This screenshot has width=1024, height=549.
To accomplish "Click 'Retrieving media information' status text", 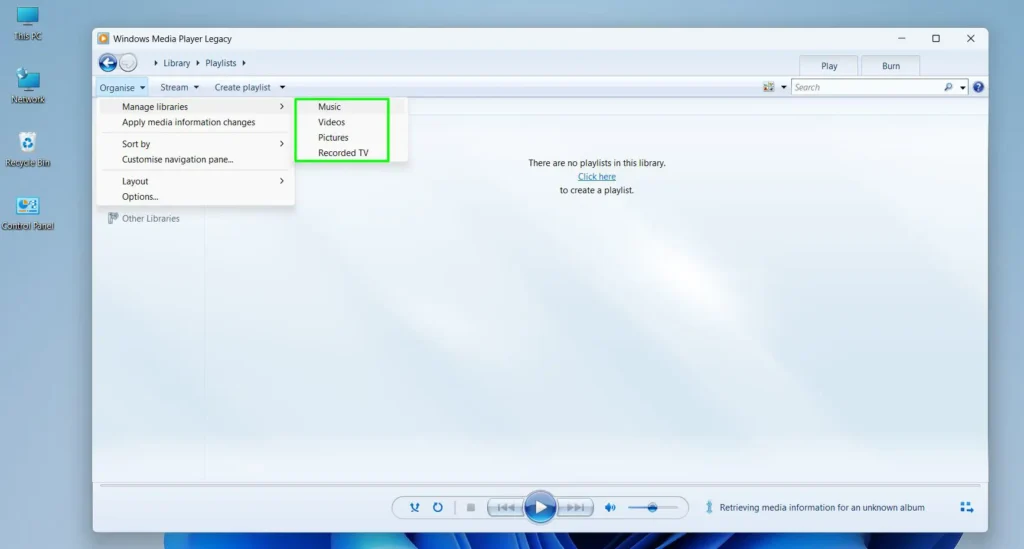I will click(x=822, y=507).
